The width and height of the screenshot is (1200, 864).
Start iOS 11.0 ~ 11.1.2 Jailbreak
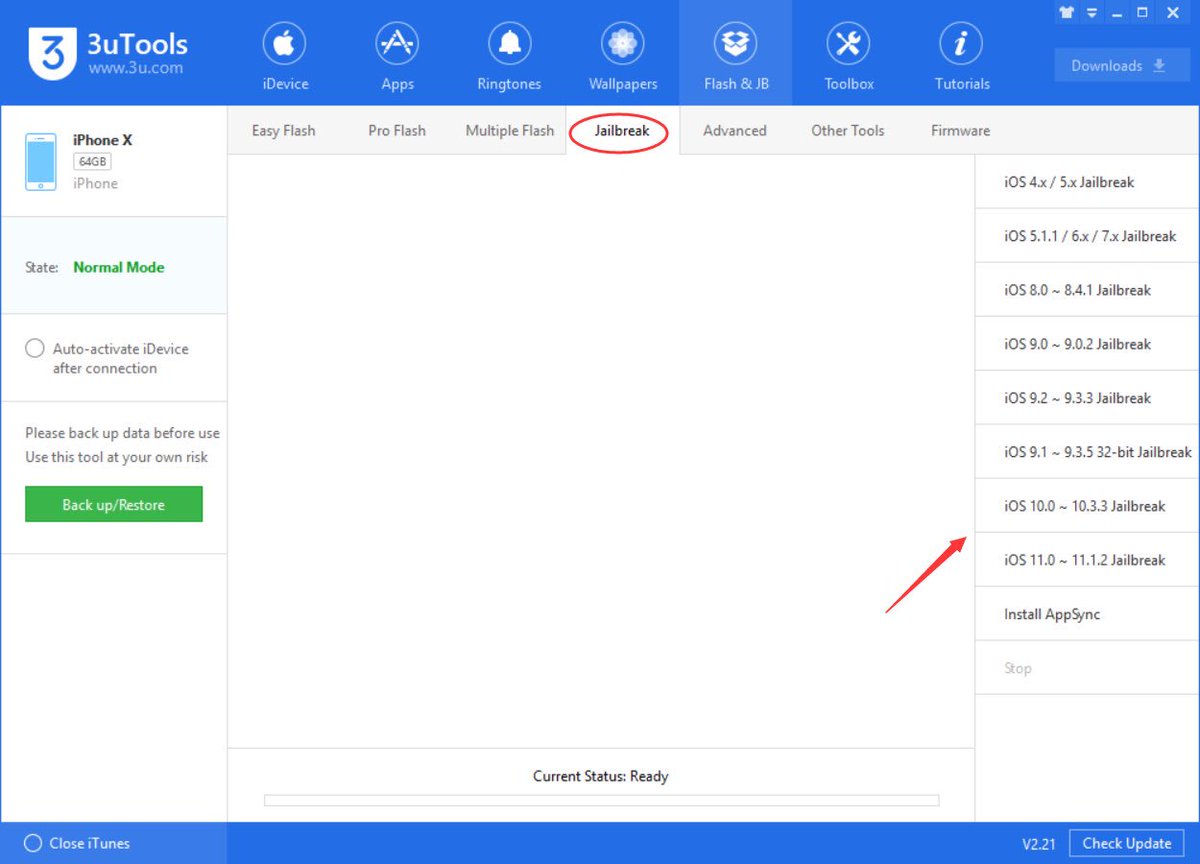point(1087,560)
